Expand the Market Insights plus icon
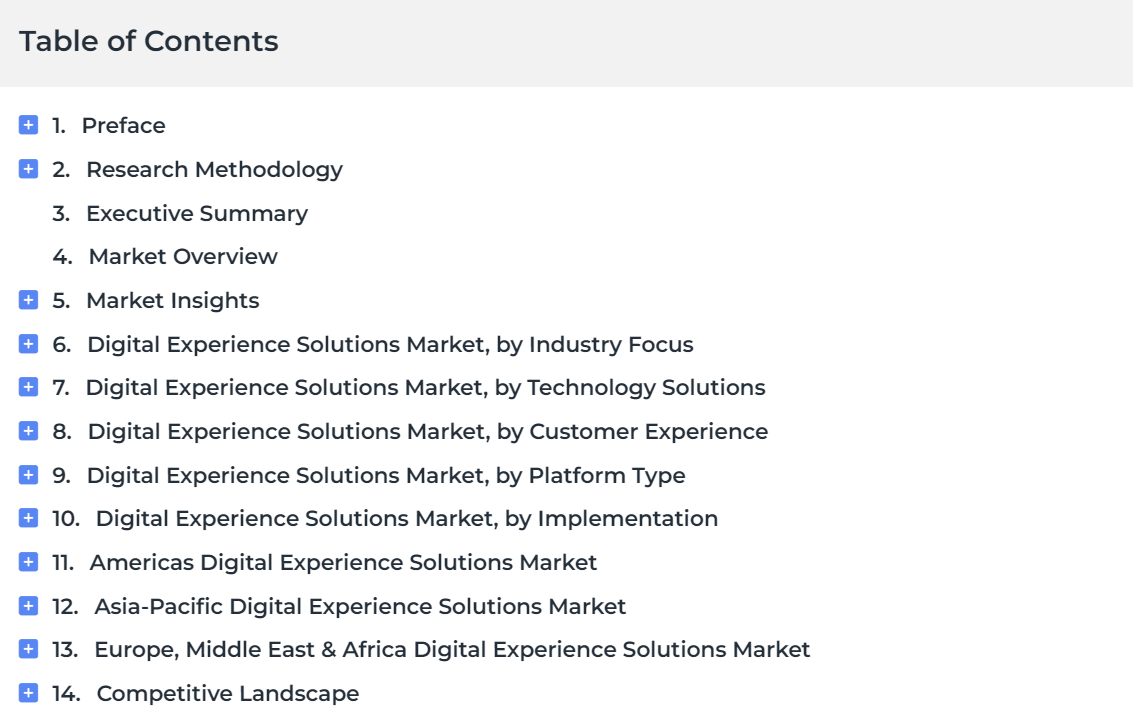Viewport: 1133px width, 714px height. pyautogui.click(x=28, y=300)
